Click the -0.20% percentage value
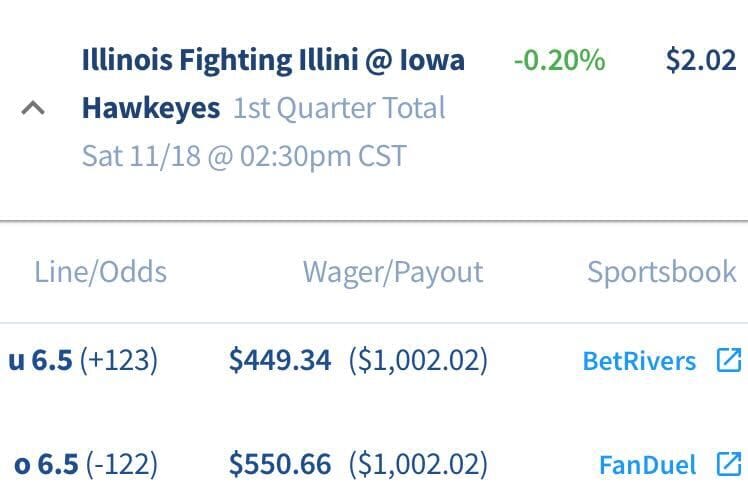748x496 pixels. 559,61
